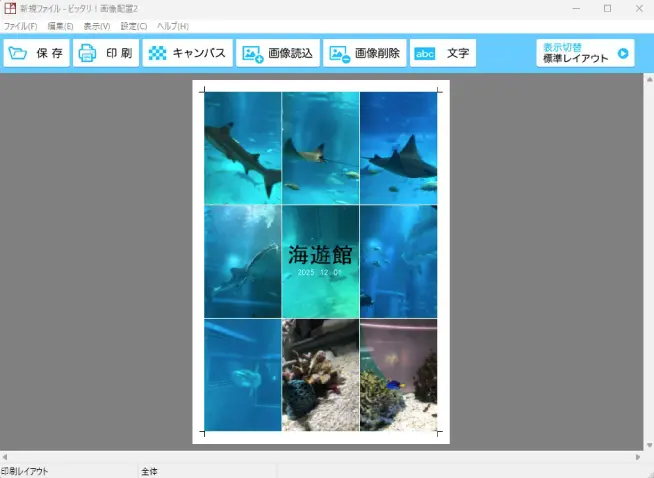Select the bottom-right blue fish coral photo
Screen dimensions: 654x478
coord(398,375)
